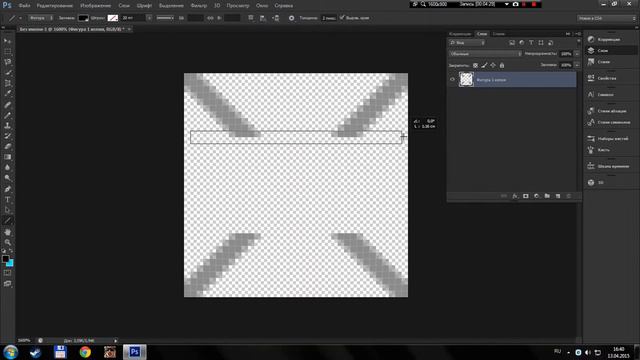The width and height of the screenshot is (640, 360).
Task: Open the Фильтр menu
Action: [x=199, y=6]
